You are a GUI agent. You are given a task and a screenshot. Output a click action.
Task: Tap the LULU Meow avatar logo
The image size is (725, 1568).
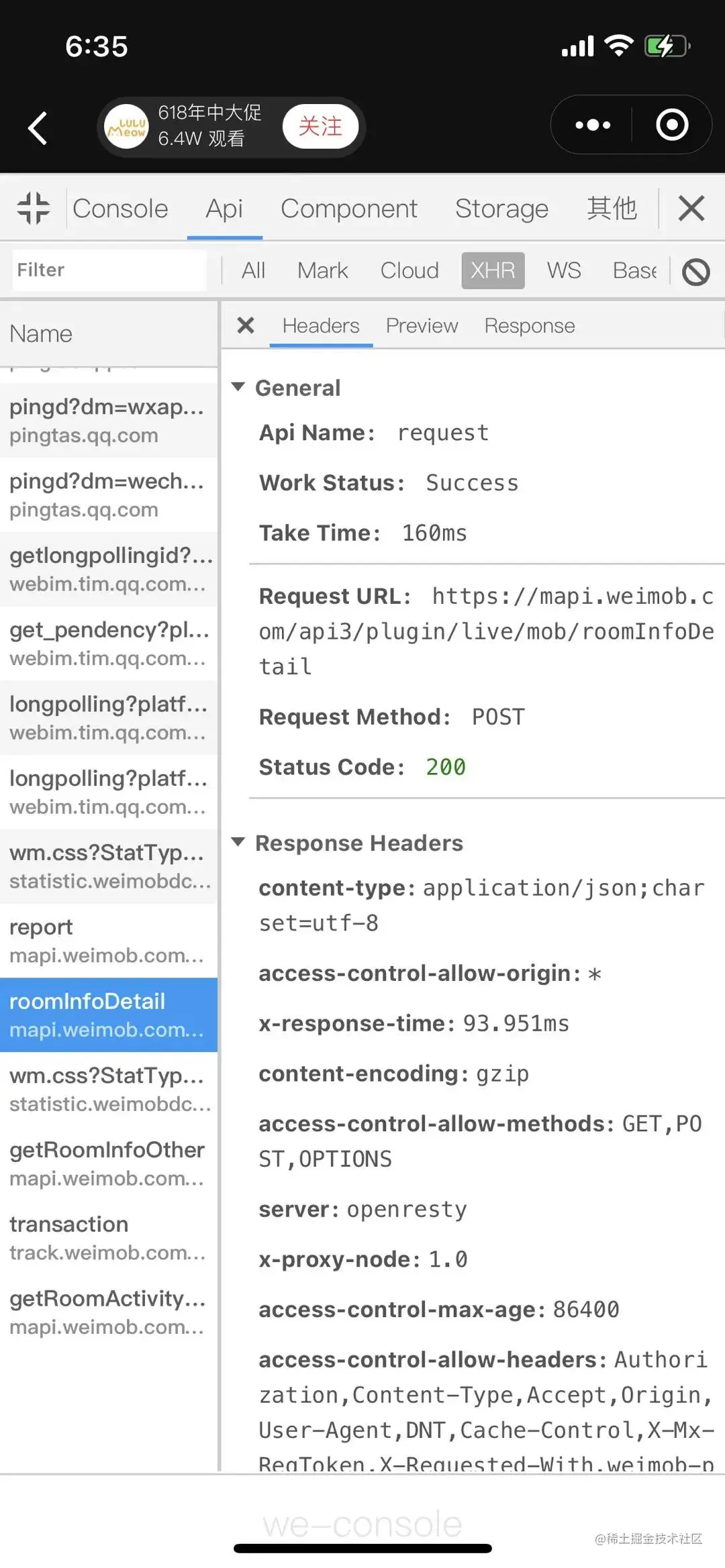[126, 126]
